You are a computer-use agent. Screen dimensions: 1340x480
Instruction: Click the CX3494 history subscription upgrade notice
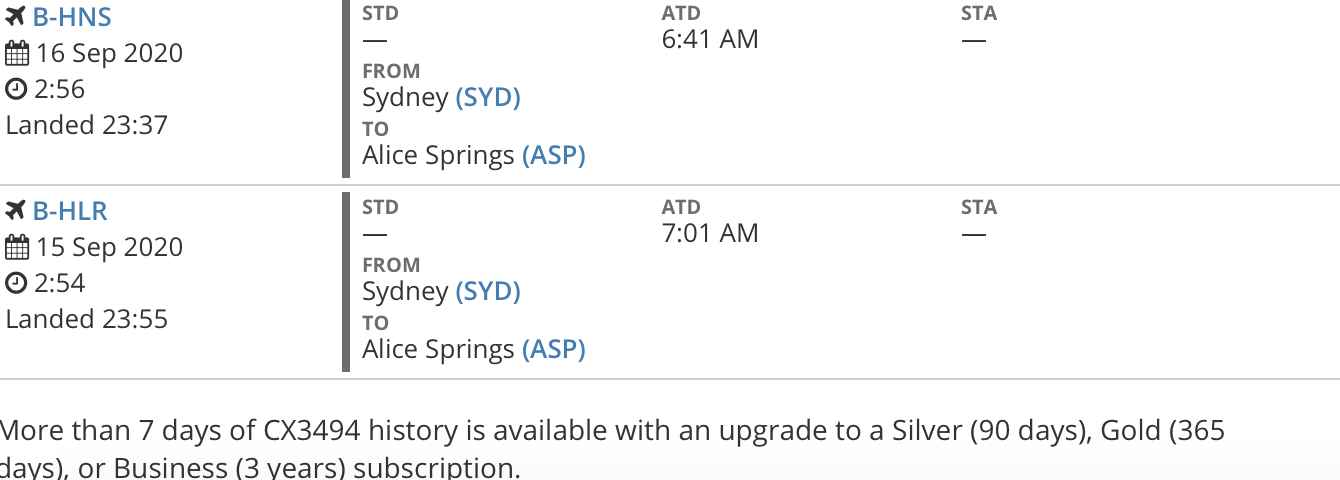point(612,449)
